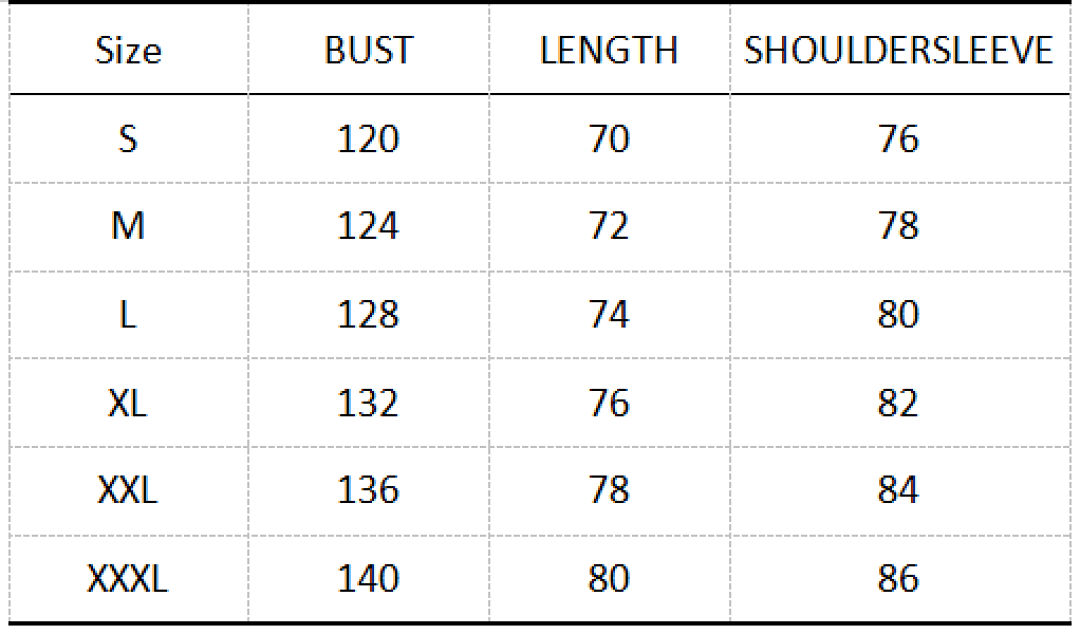The height and width of the screenshot is (634, 1080).
Task: Select the XL size cell
Action: coord(128,402)
